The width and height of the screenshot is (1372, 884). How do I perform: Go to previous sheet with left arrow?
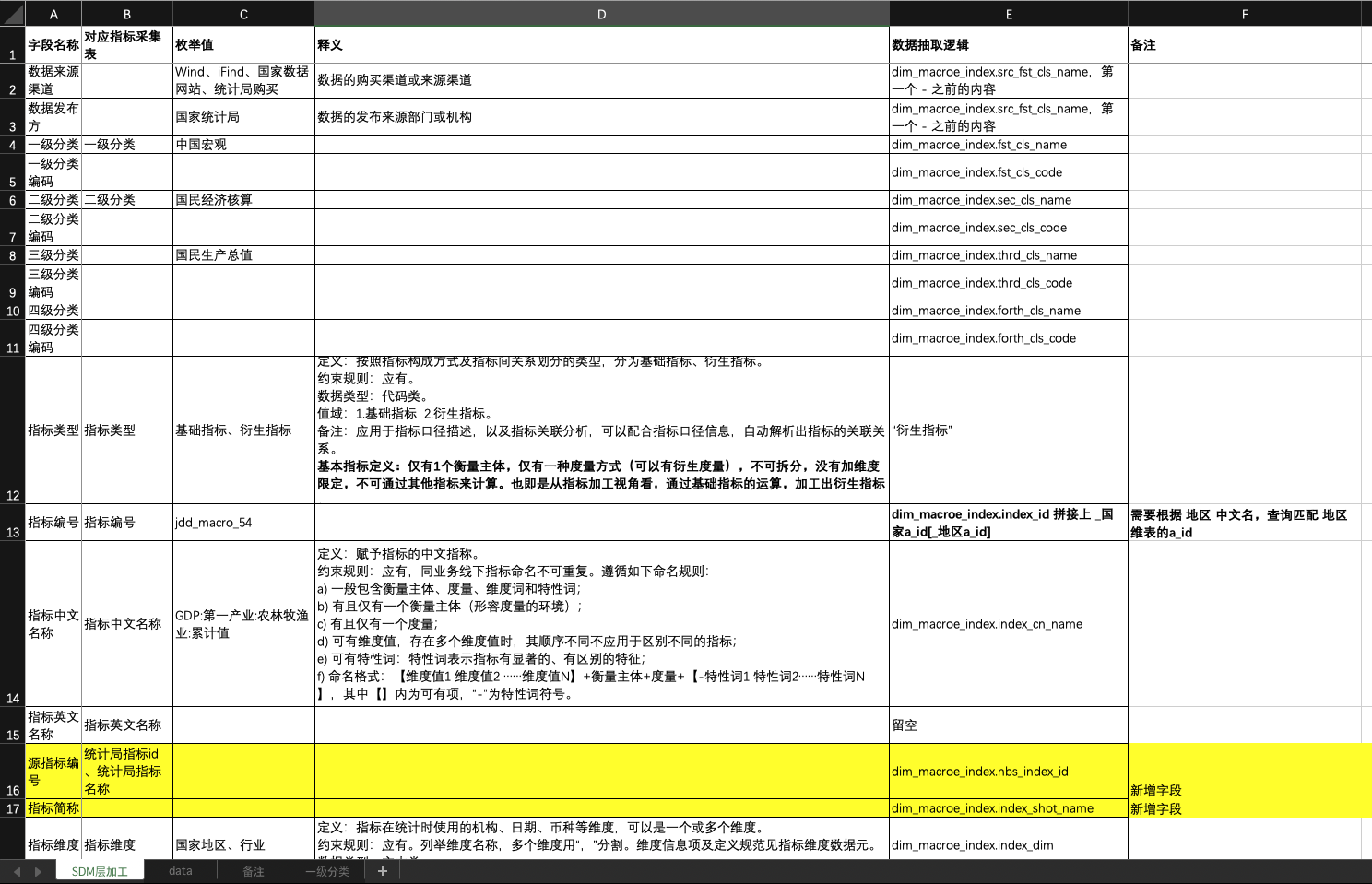(17, 871)
